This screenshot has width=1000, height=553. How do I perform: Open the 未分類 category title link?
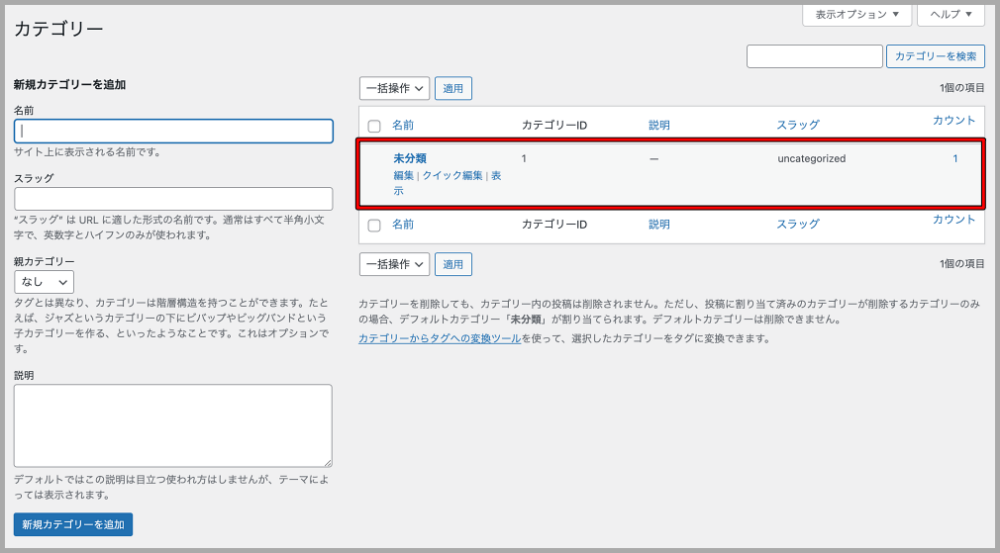pyautogui.click(x=410, y=158)
